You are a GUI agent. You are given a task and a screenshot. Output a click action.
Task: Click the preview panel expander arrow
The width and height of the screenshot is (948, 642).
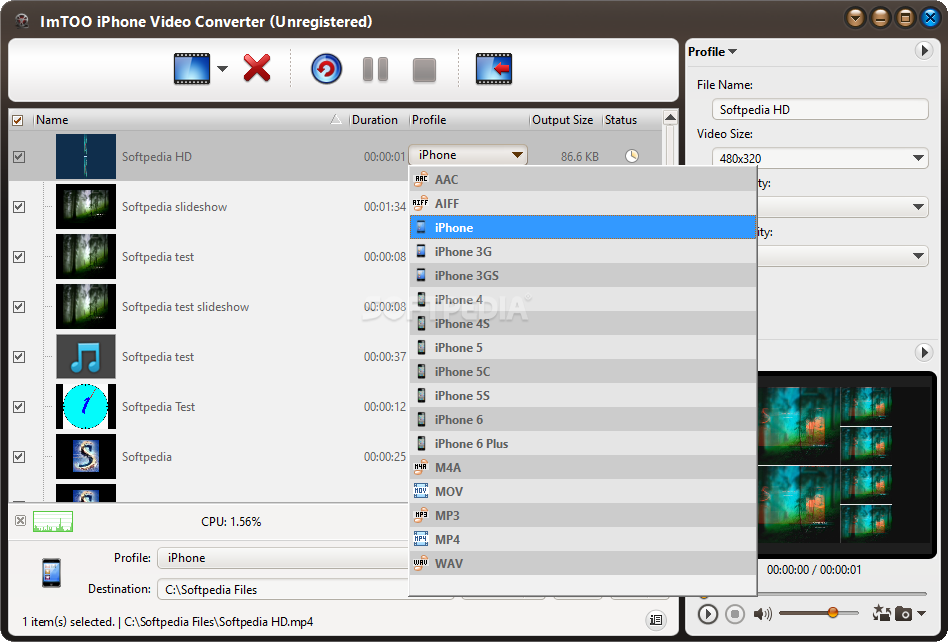[x=923, y=352]
